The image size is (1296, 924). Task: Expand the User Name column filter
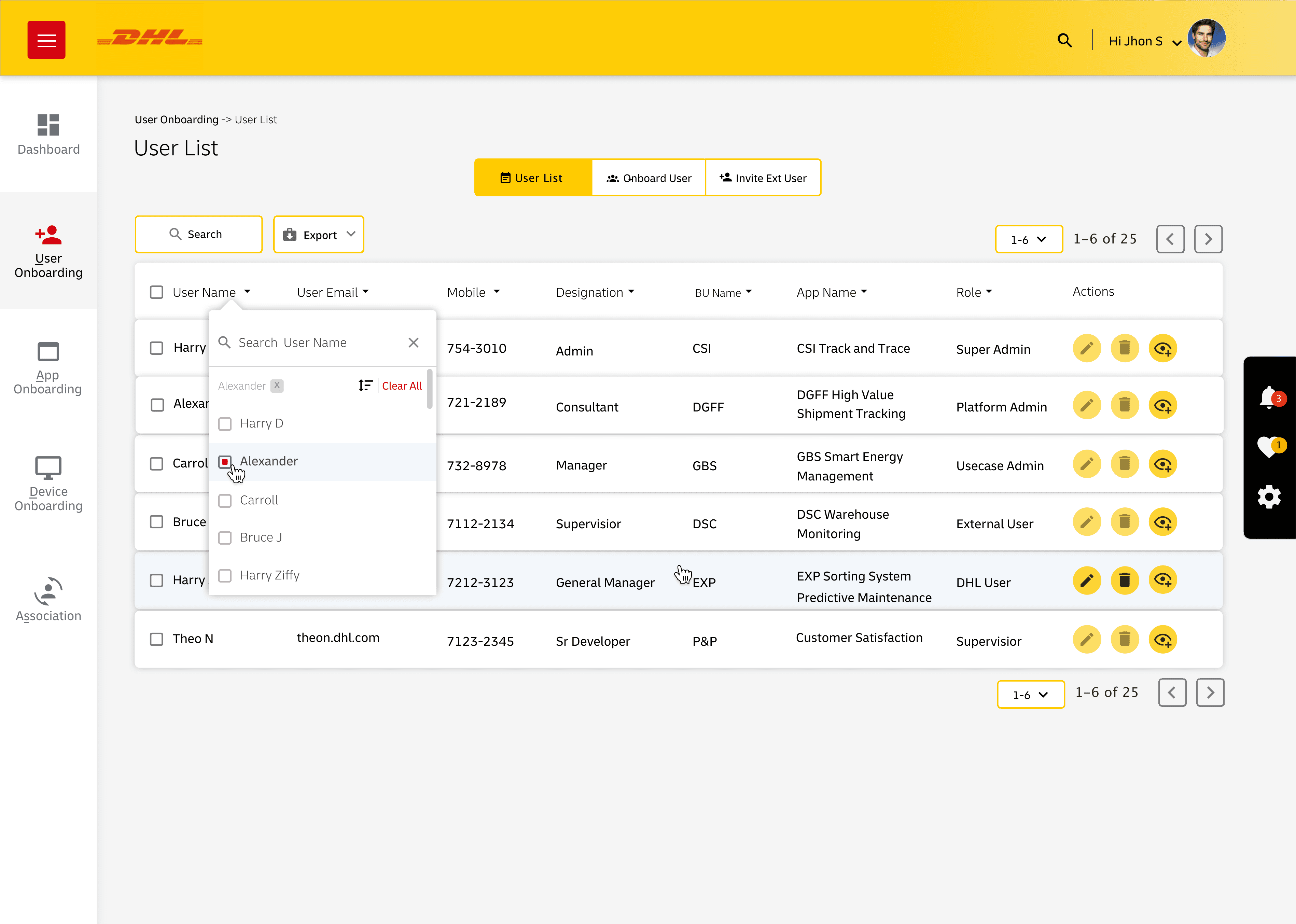(248, 292)
